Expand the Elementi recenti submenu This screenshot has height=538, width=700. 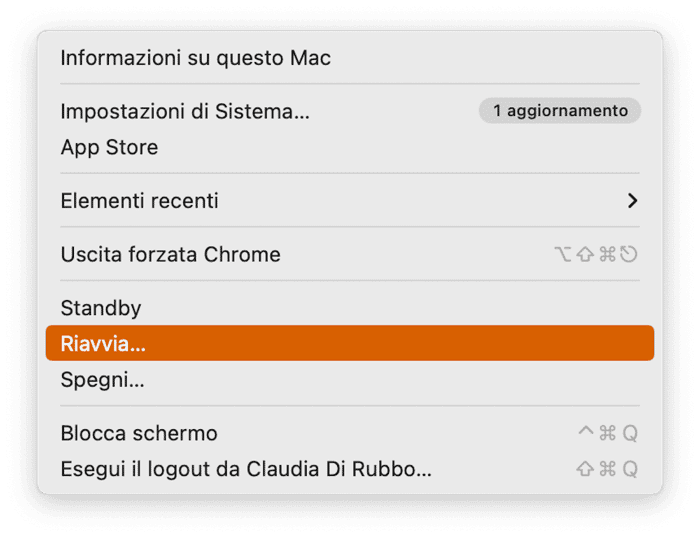coord(350,200)
